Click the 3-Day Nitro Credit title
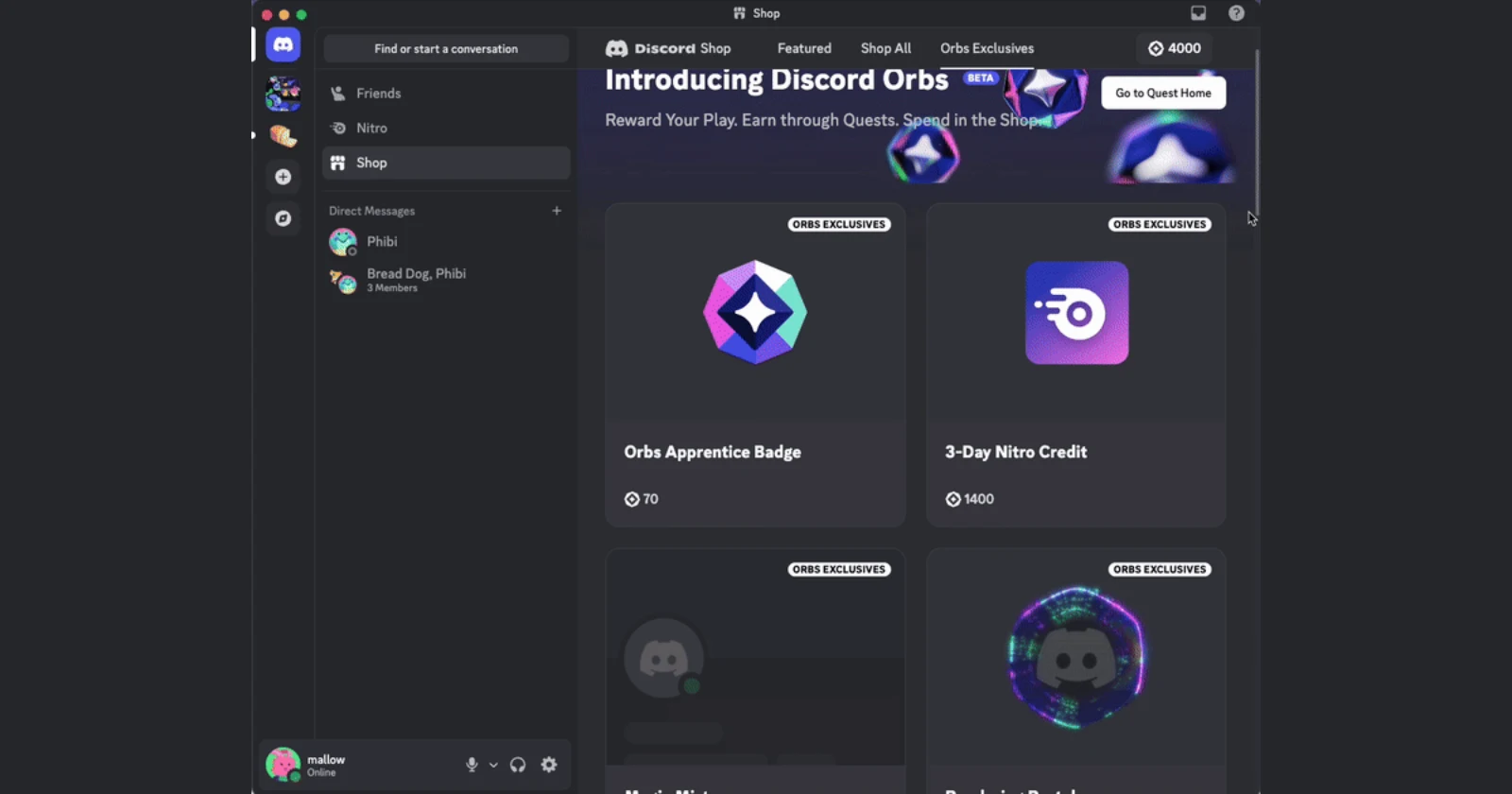Screen dimensions: 1512x794 [1016, 452]
